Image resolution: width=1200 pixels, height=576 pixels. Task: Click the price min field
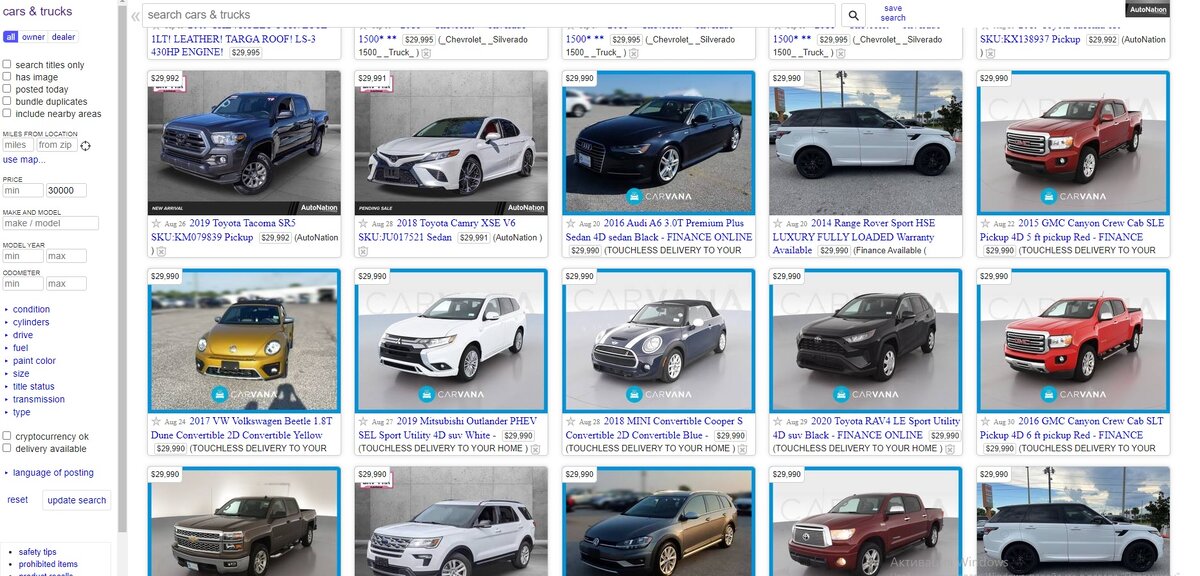click(x=23, y=190)
